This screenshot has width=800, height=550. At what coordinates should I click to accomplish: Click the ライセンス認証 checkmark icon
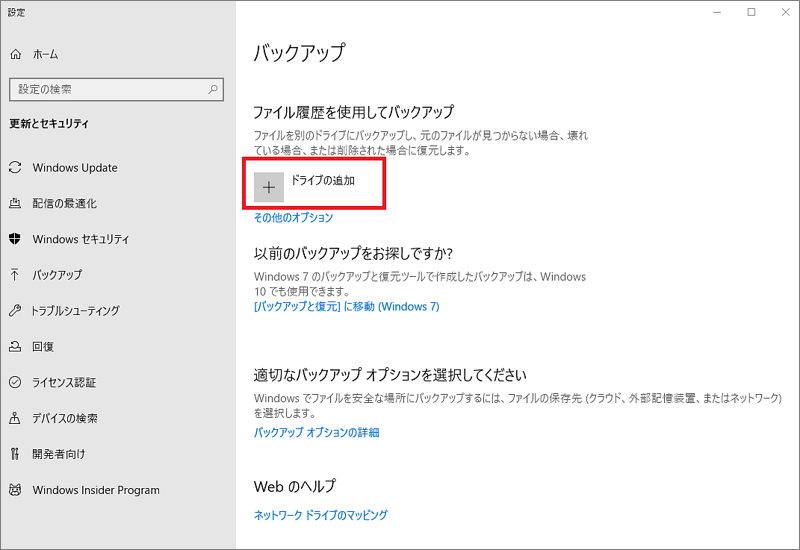[15, 382]
